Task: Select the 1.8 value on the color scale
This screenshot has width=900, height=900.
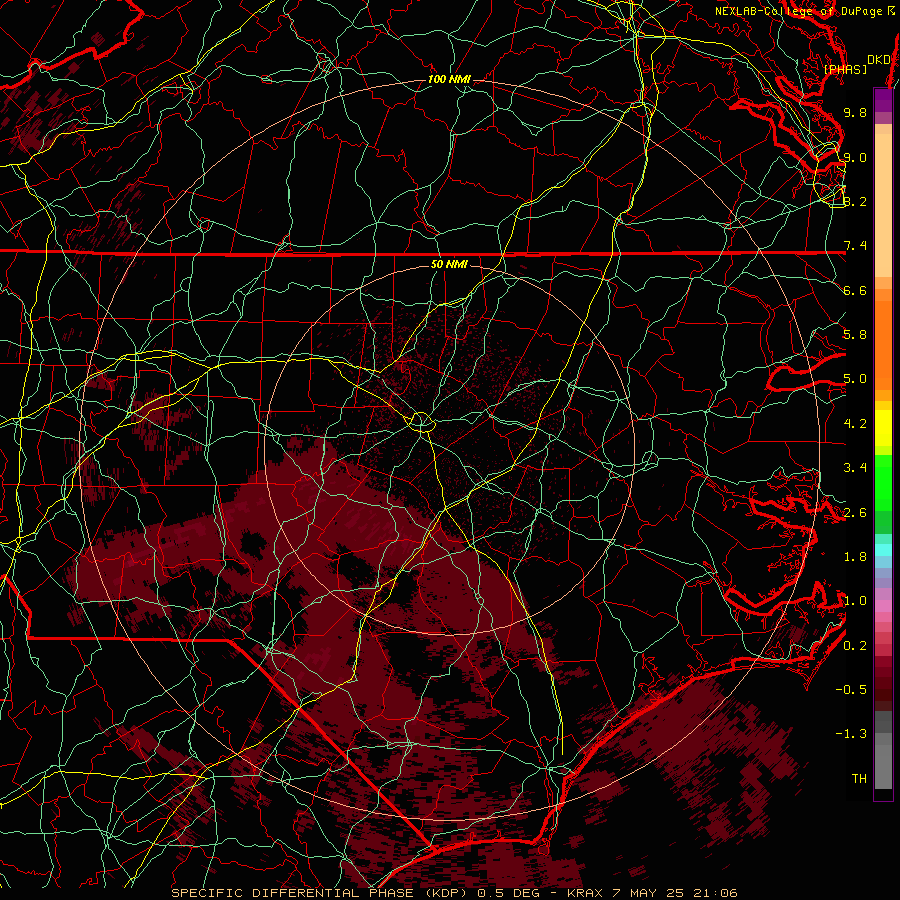Action: [x=855, y=557]
